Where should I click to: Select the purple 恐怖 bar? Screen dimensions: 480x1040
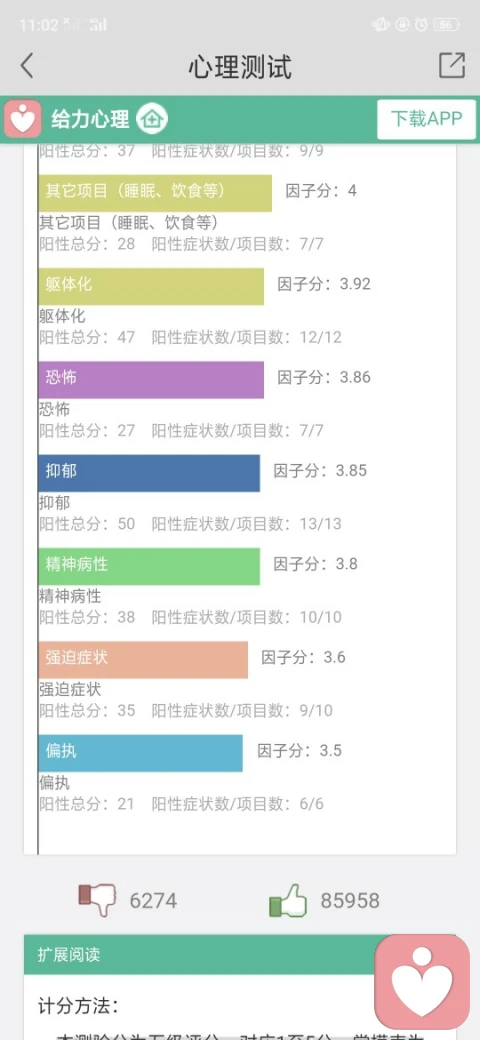[151, 380]
